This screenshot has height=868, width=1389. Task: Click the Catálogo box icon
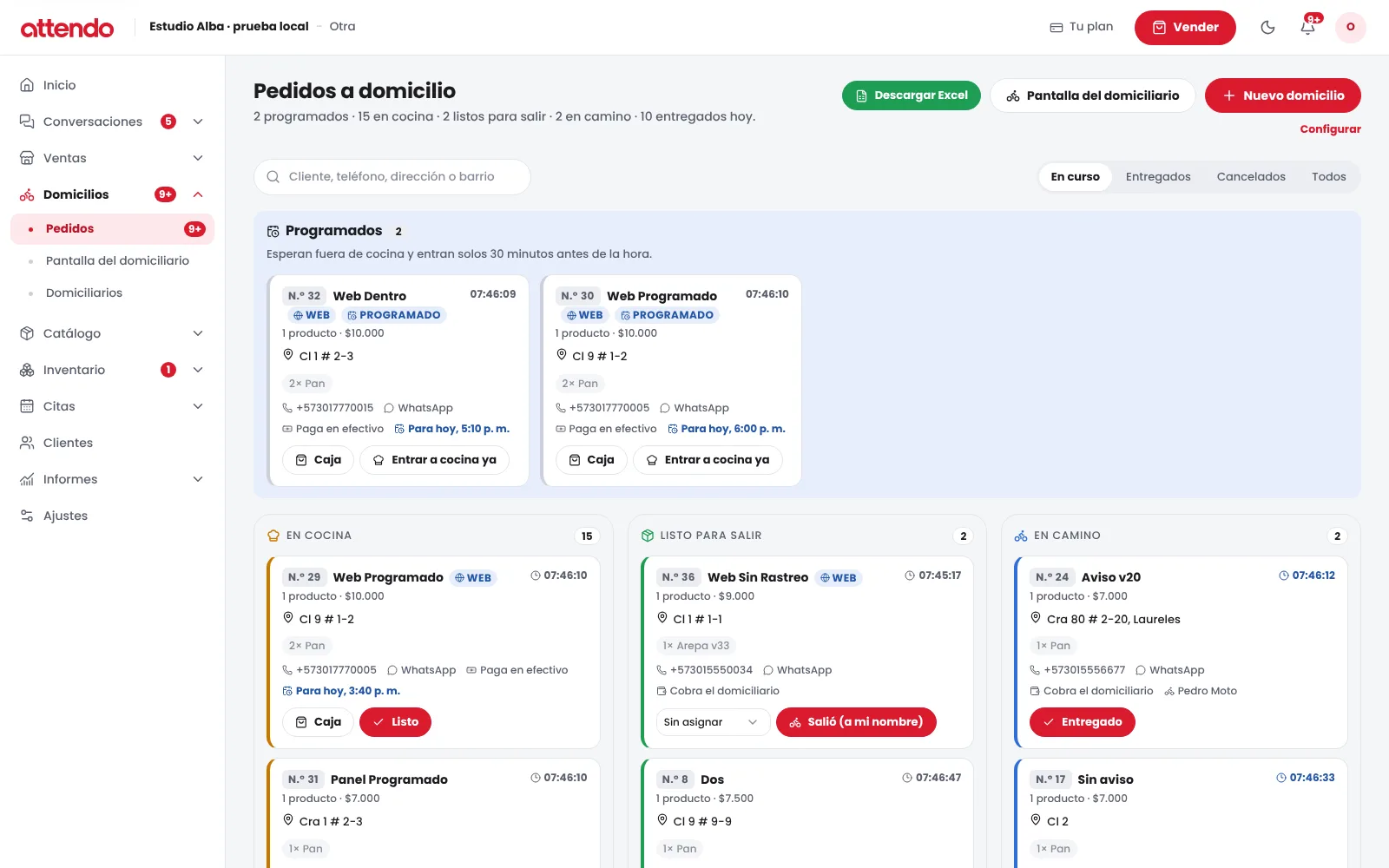click(x=27, y=333)
